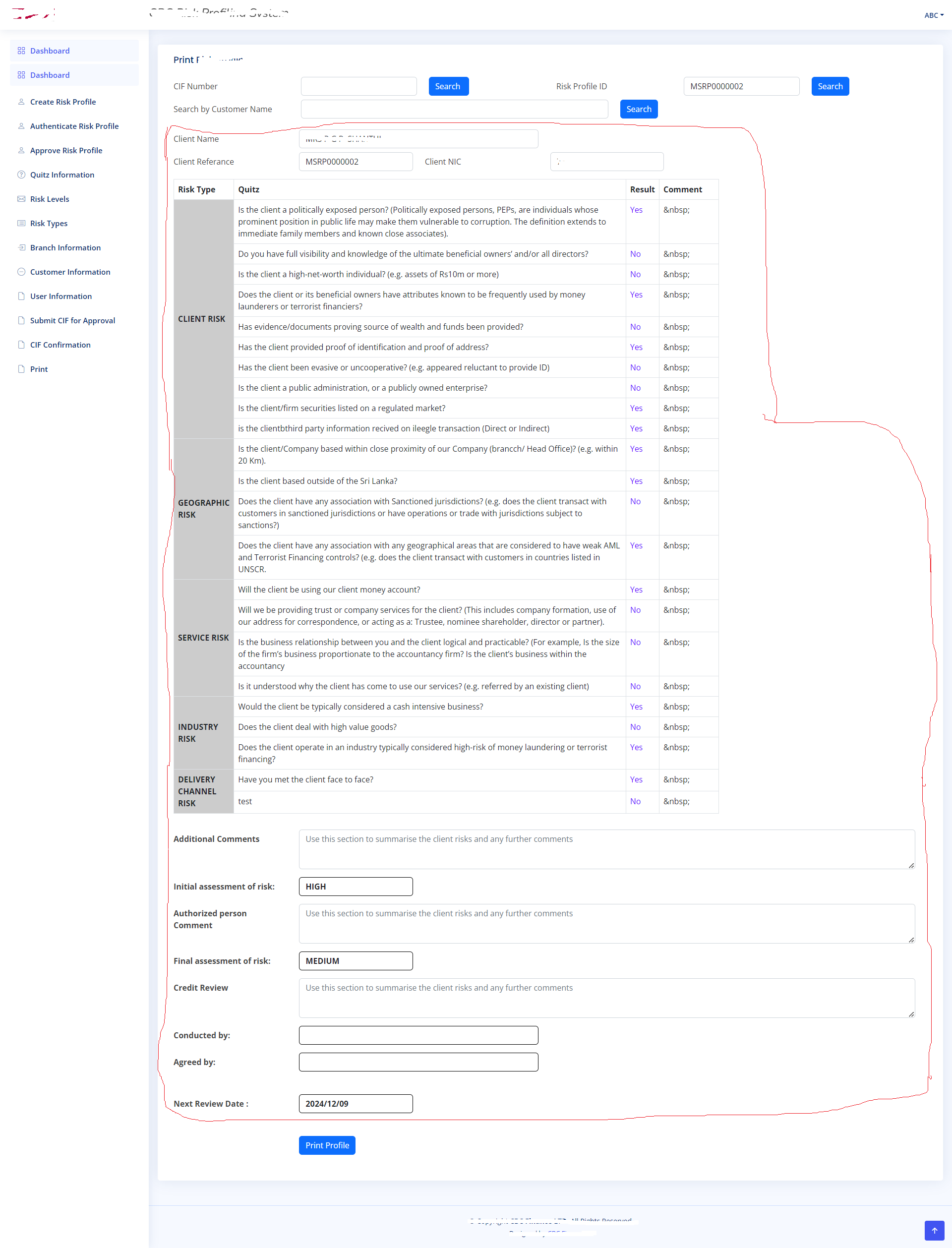
Task: Click Final assessment of risk MEDIUM field
Action: (x=356, y=961)
